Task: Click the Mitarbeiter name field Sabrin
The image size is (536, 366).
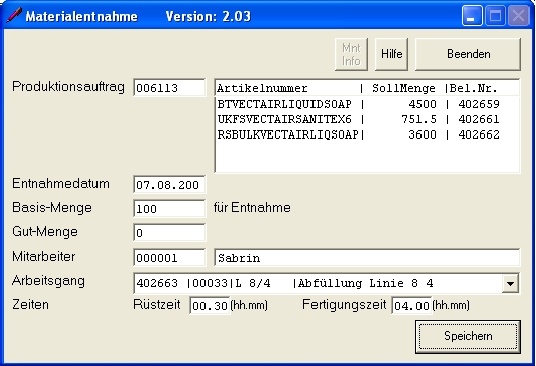Action: pyautogui.click(x=367, y=258)
